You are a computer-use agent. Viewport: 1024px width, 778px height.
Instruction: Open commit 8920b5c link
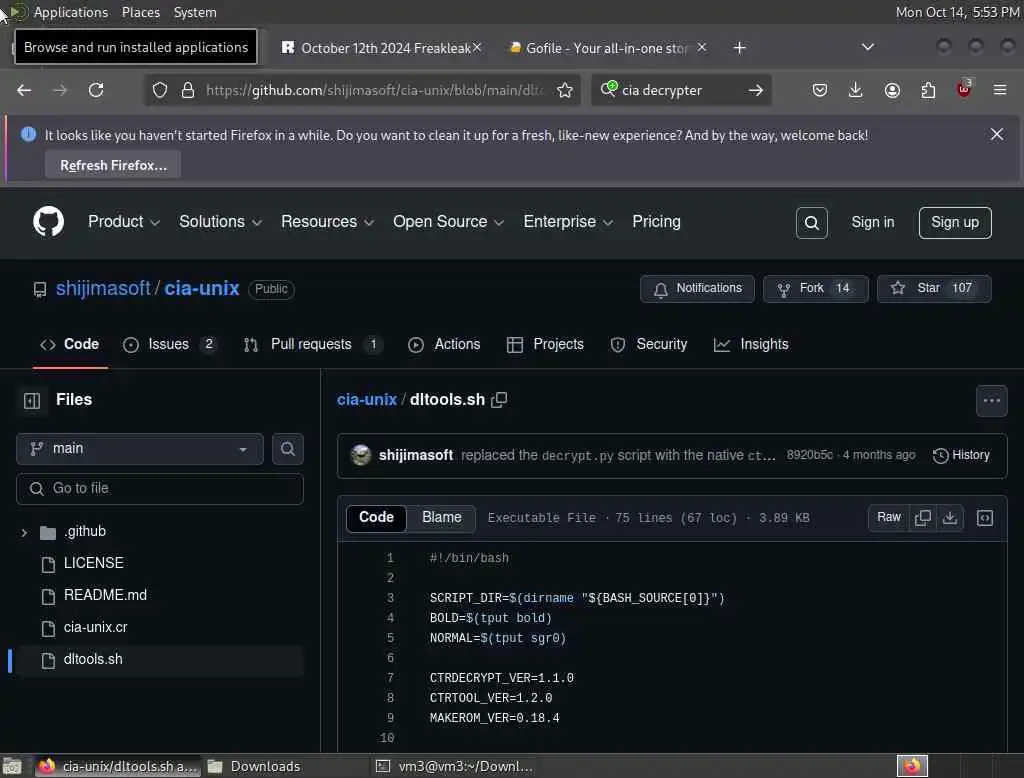(x=809, y=455)
